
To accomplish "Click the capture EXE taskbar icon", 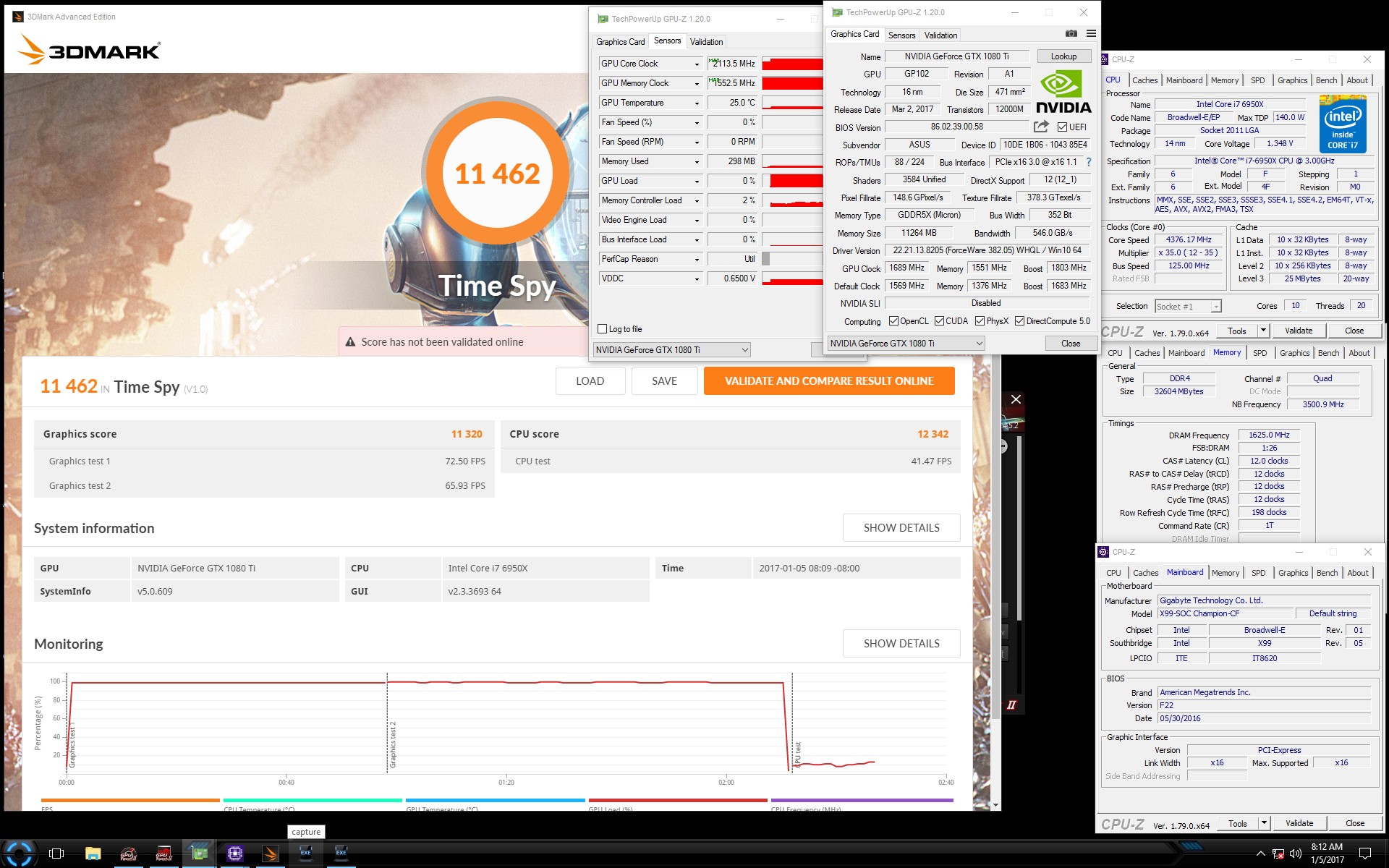I will click(x=305, y=854).
